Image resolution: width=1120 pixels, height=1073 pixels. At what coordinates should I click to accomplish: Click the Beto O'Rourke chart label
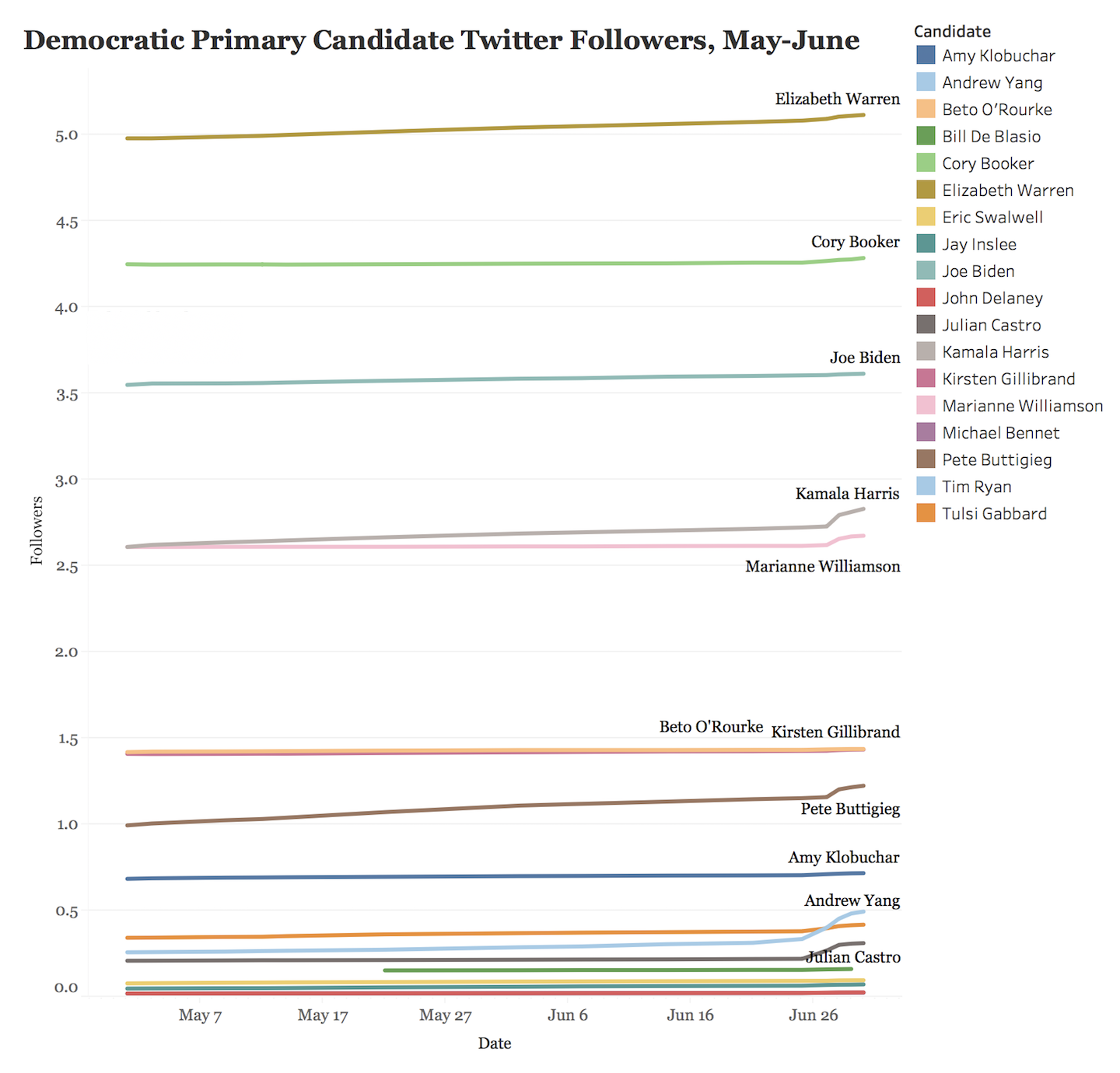point(711,726)
